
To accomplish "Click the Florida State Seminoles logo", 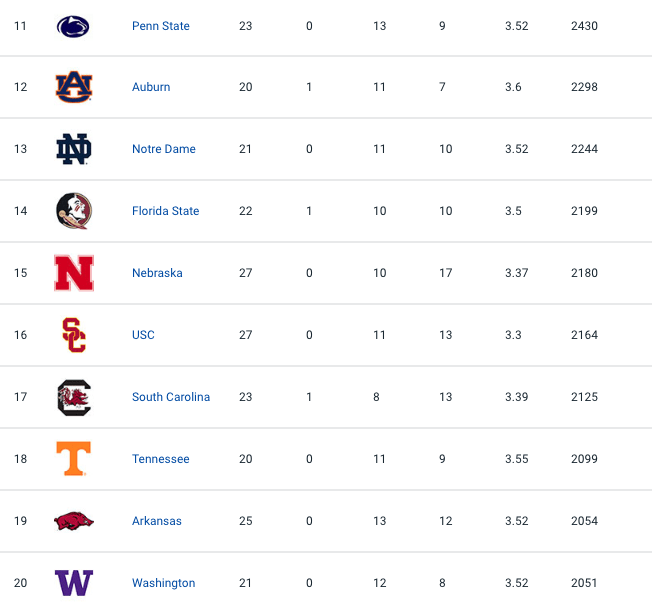I will (x=74, y=211).
